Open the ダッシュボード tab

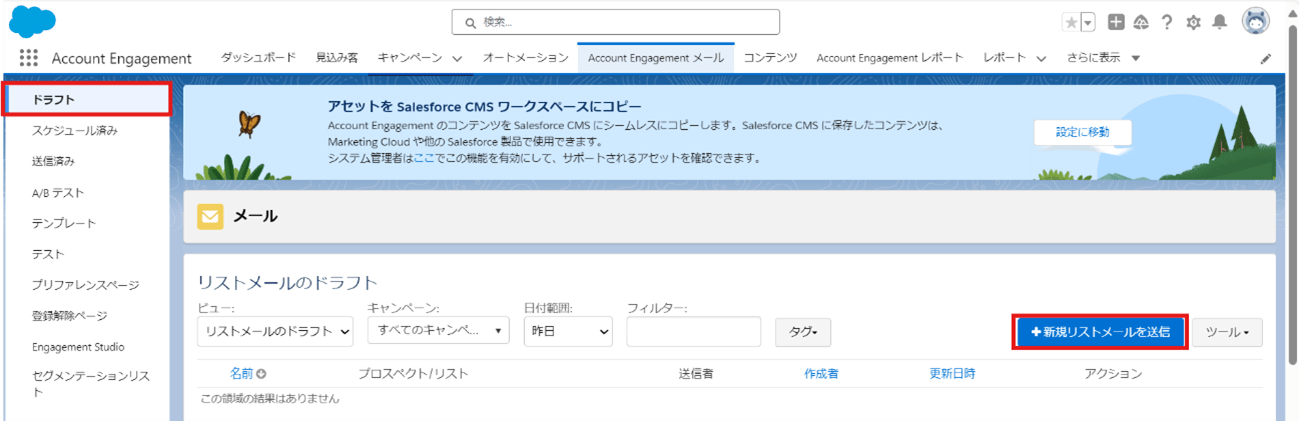click(x=258, y=58)
